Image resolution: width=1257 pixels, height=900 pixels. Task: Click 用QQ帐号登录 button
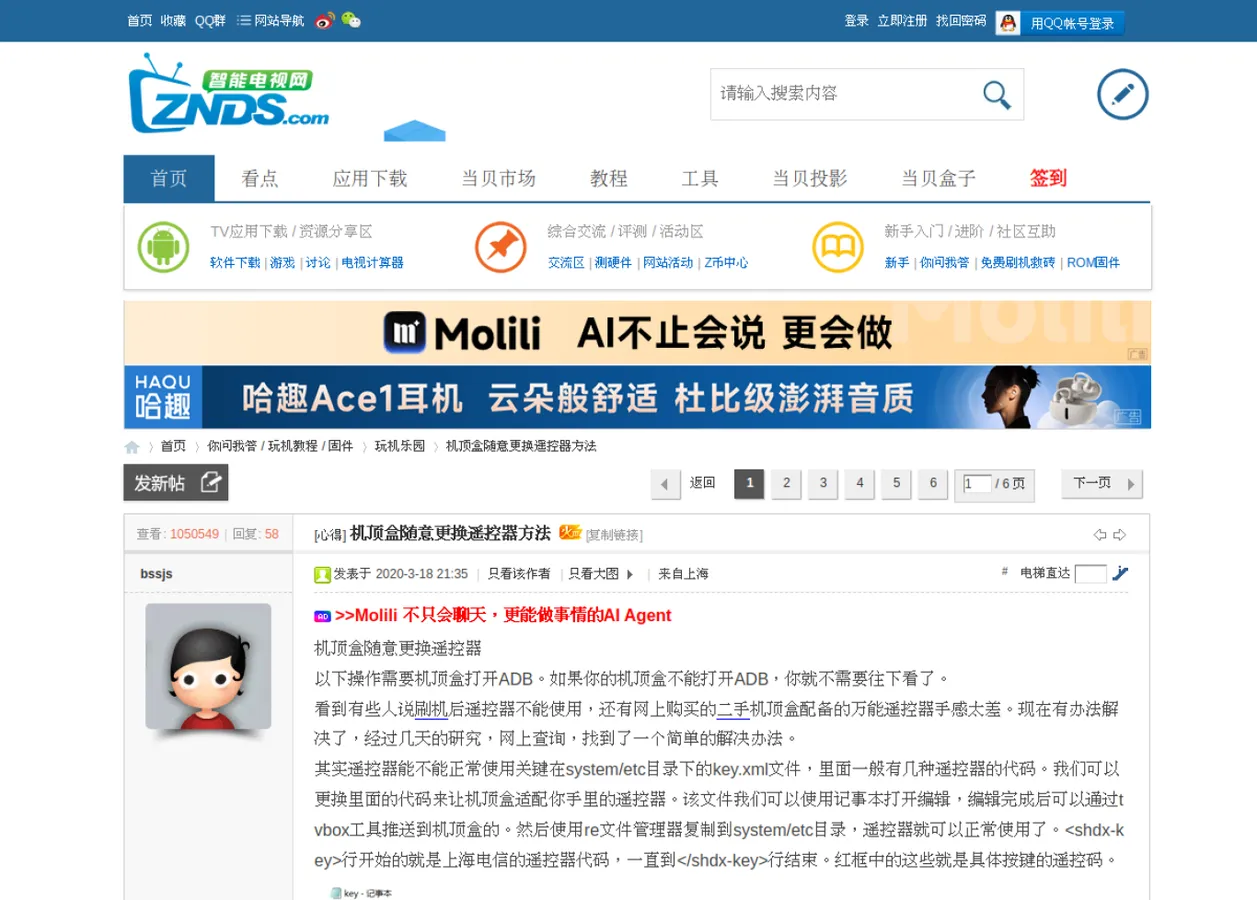(x=1060, y=23)
